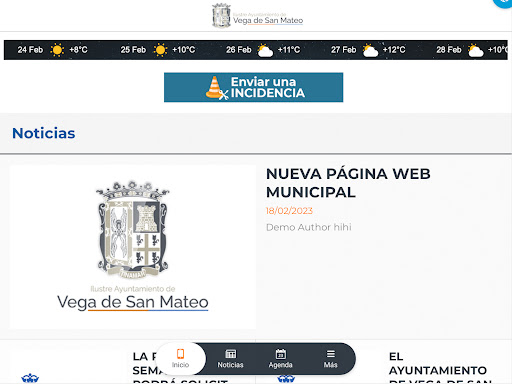Select the 26 Feb partly cloudy icon
512x384 pixels.
pos(265,50)
